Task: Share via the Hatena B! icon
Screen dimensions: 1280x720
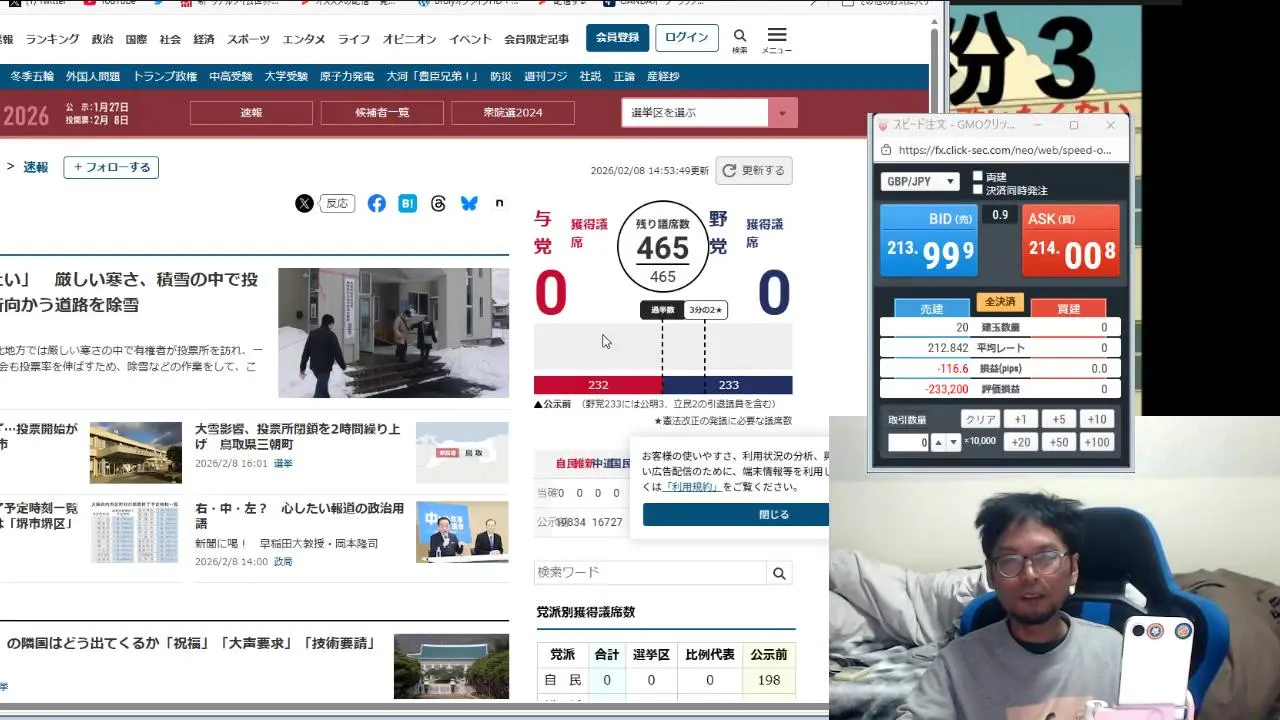Action: 408,203
